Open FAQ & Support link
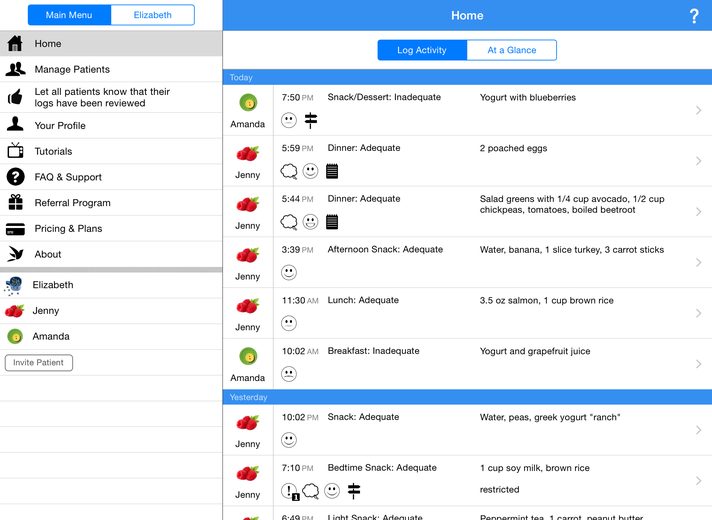The image size is (712, 520). coord(111,177)
